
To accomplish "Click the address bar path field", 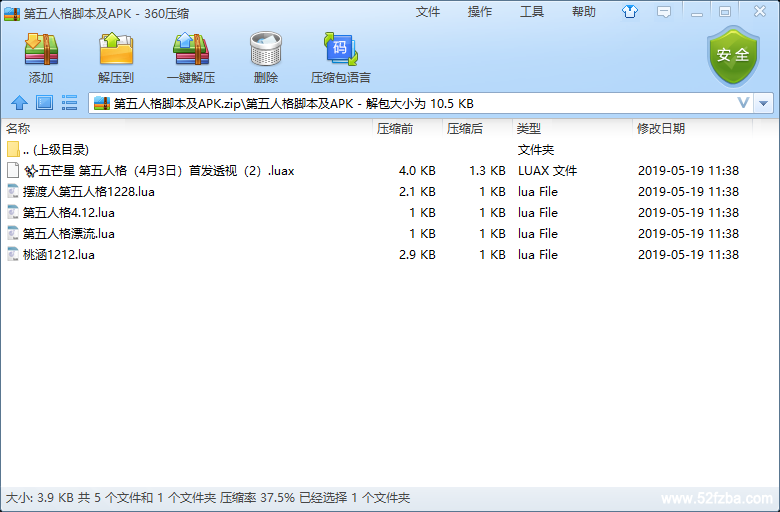I will pos(400,103).
